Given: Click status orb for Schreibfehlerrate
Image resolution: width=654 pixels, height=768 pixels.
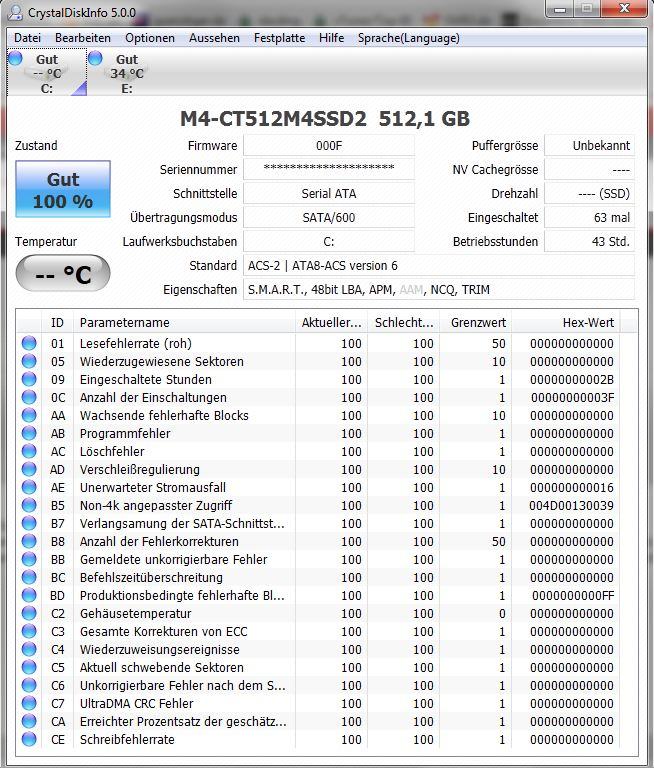Looking at the screenshot, I should pos(29,739).
